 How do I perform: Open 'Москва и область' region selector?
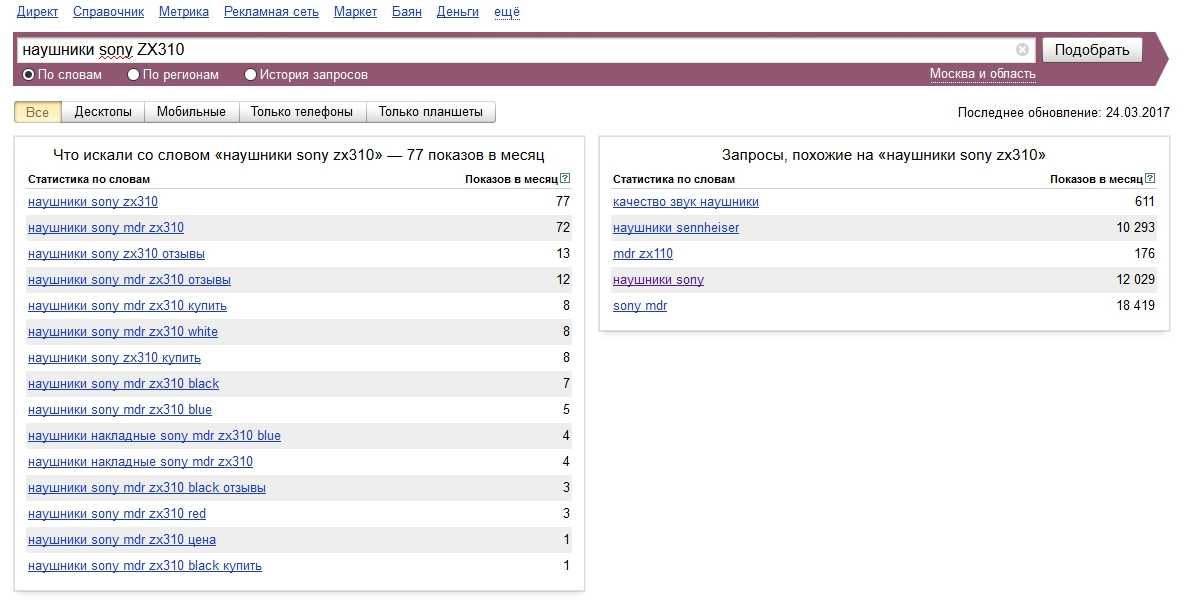pos(982,74)
